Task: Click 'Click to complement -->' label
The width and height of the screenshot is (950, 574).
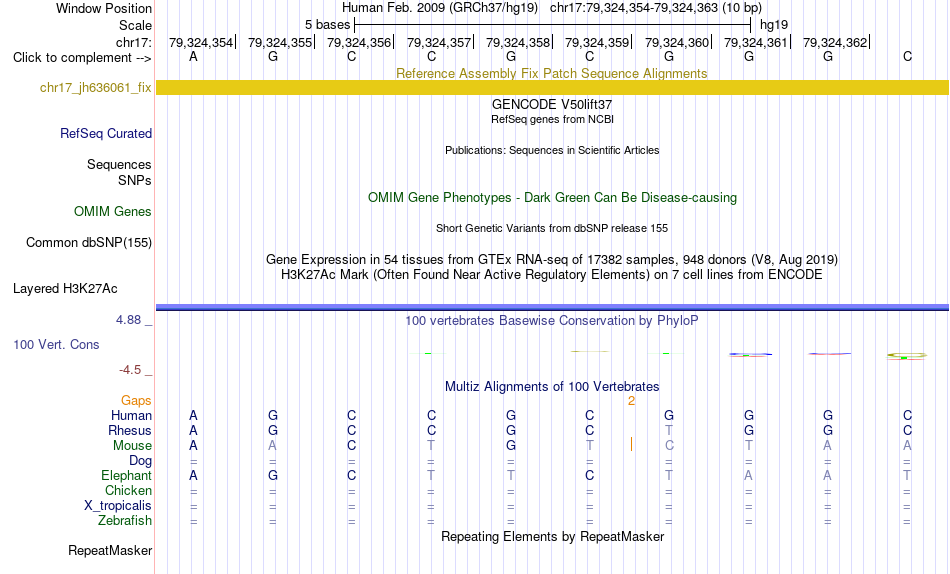Action: (x=82, y=58)
